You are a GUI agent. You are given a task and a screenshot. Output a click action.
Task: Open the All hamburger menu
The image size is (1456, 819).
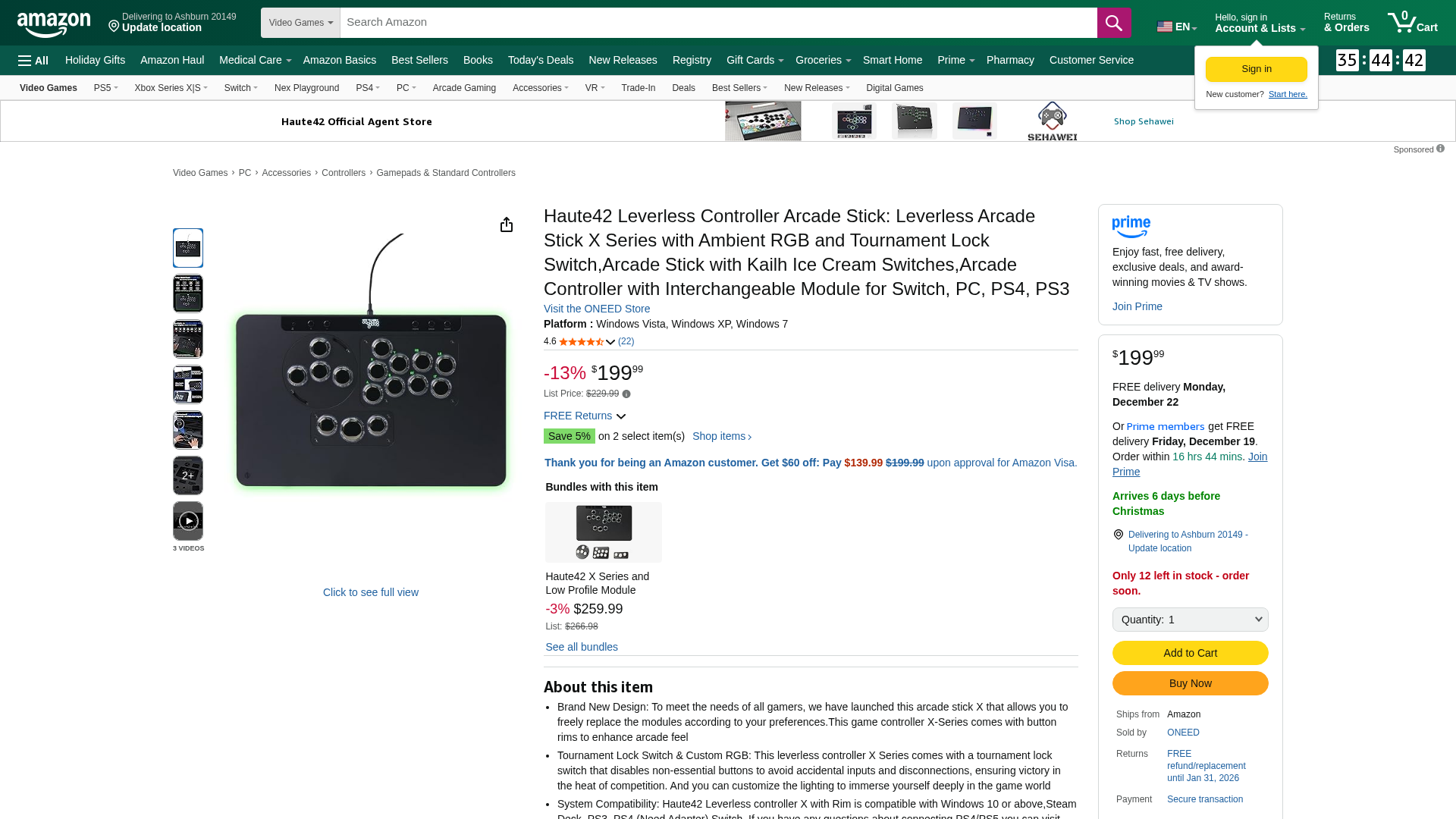point(33,61)
